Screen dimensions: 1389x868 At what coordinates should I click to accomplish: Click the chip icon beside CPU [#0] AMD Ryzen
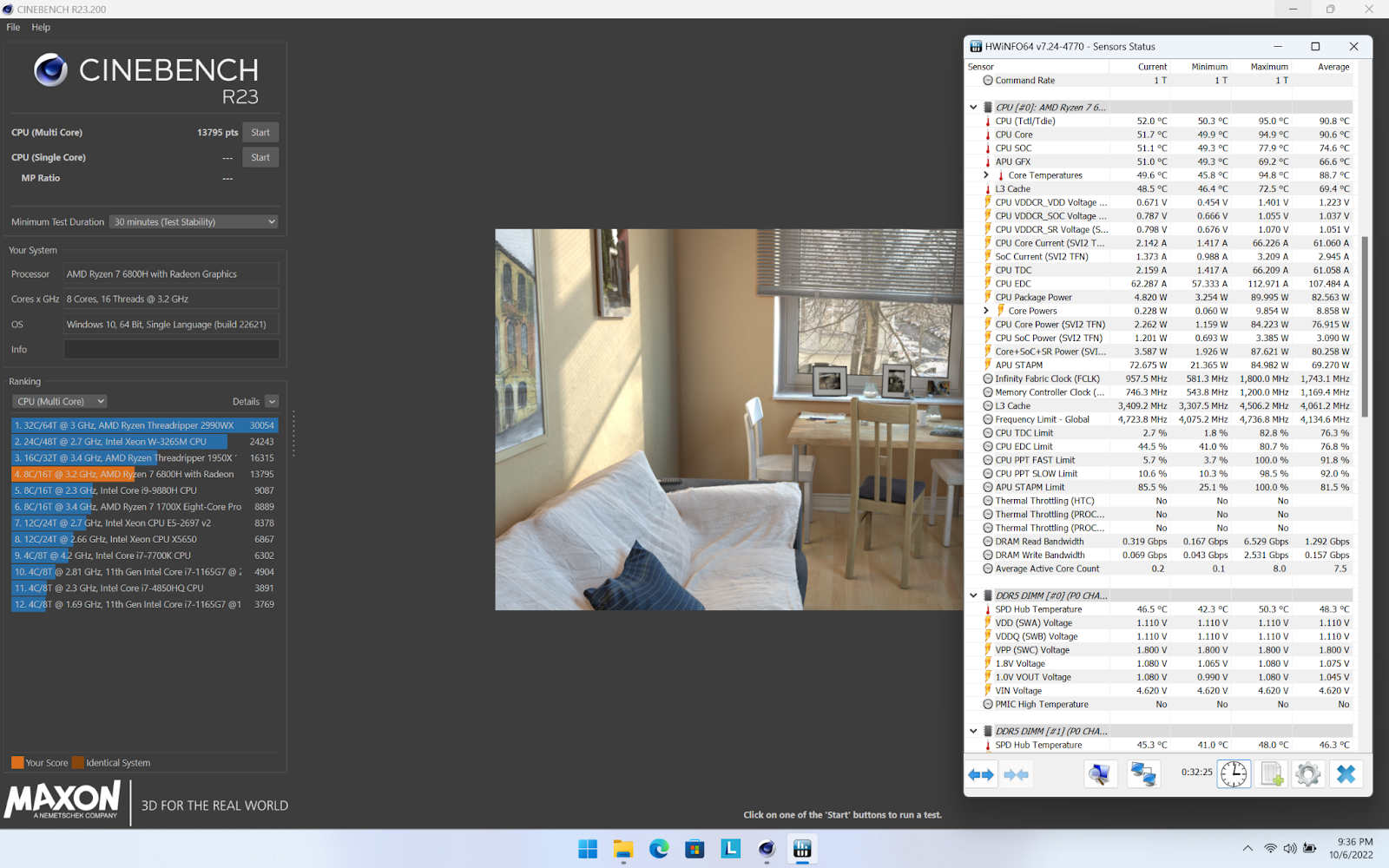[x=988, y=108]
